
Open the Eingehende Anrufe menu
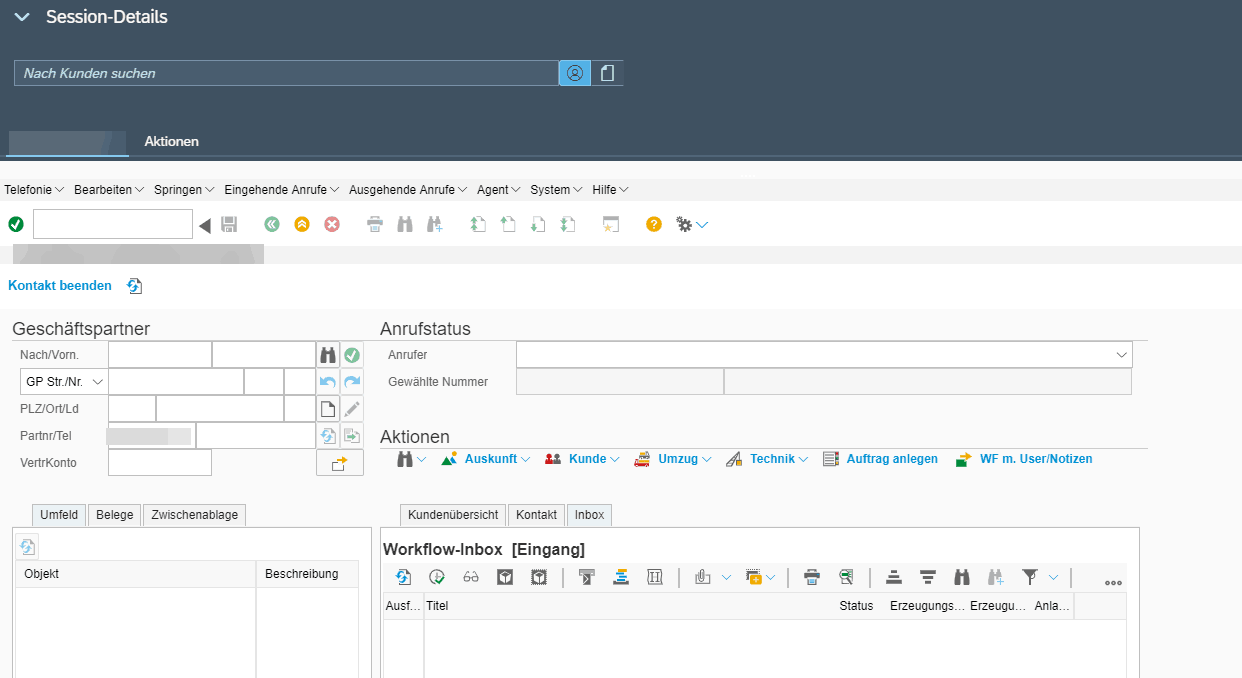pyautogui.click(x=282, y=190)
